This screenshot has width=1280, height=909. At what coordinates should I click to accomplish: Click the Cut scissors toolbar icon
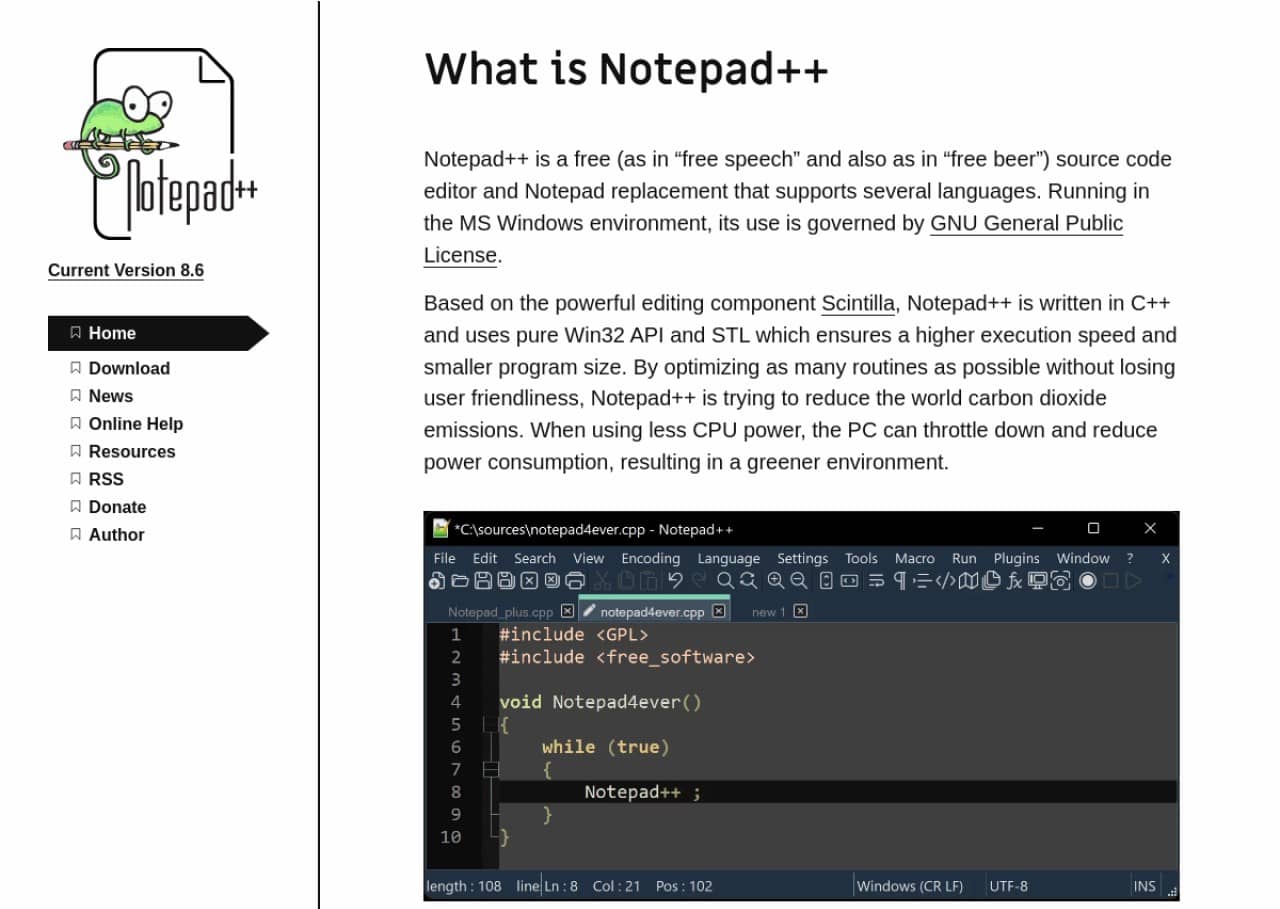click(x=601, y=580)
